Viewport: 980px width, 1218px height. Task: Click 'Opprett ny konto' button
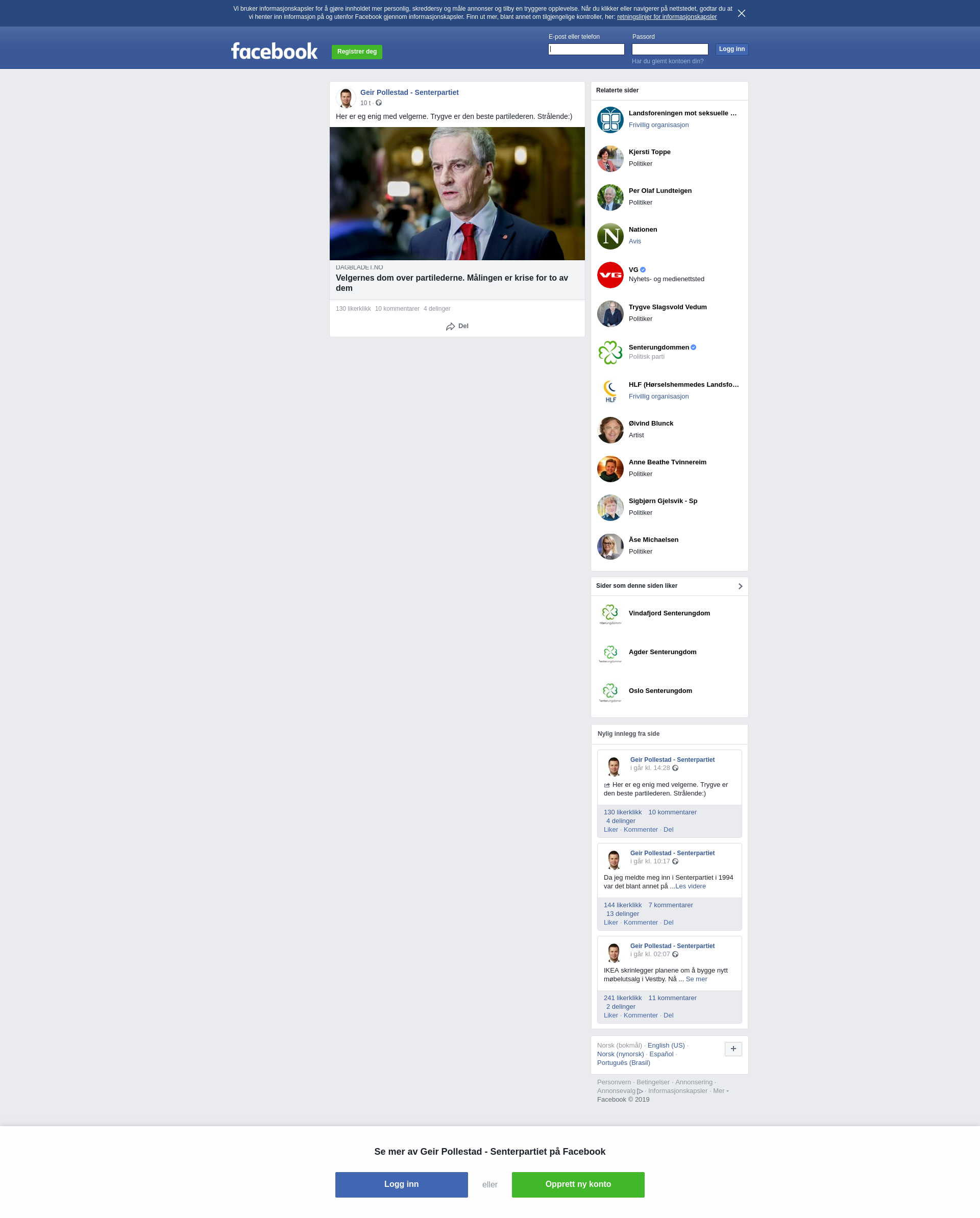[578, 1185]
